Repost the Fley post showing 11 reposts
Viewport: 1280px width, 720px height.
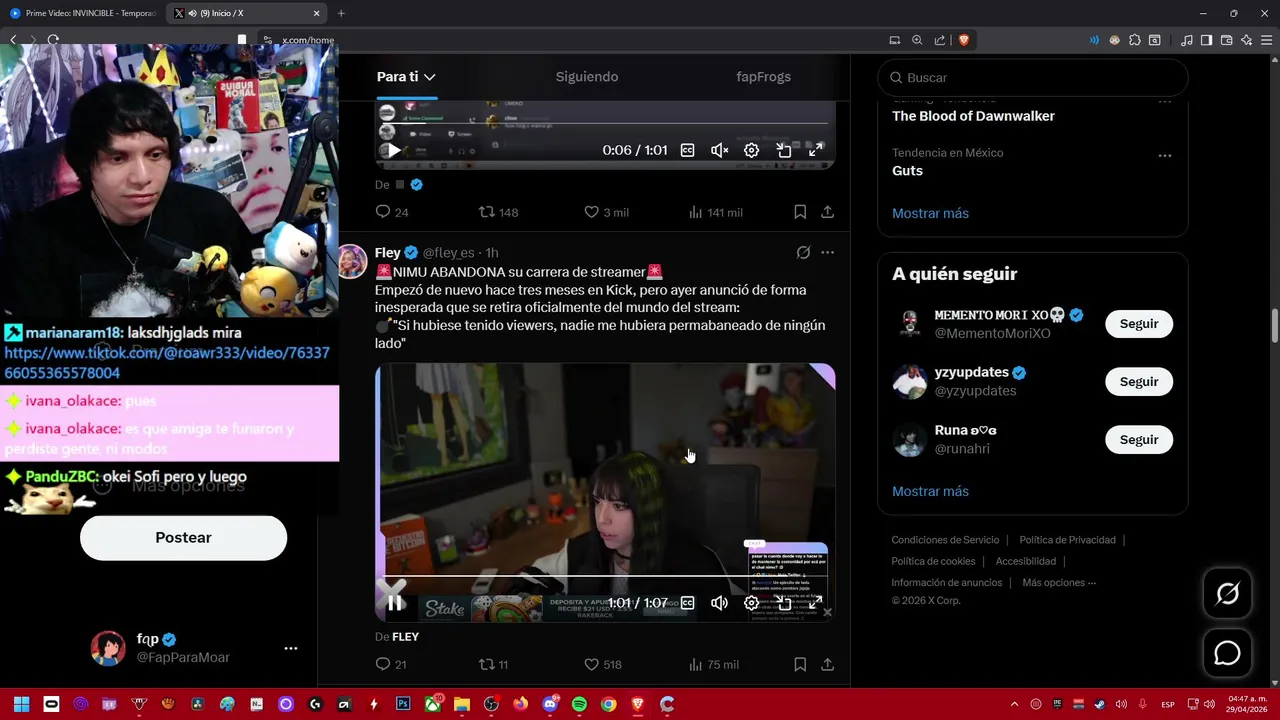[493, 664]
